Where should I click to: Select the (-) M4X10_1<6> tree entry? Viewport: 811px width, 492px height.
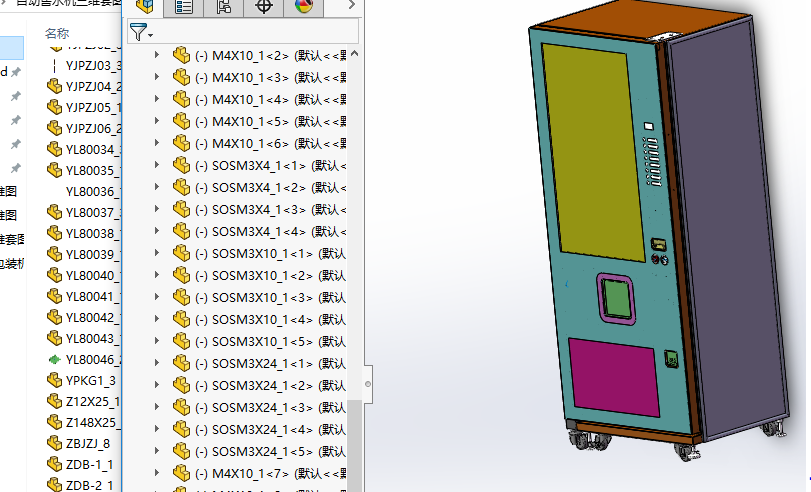click(x=271, y=143)
